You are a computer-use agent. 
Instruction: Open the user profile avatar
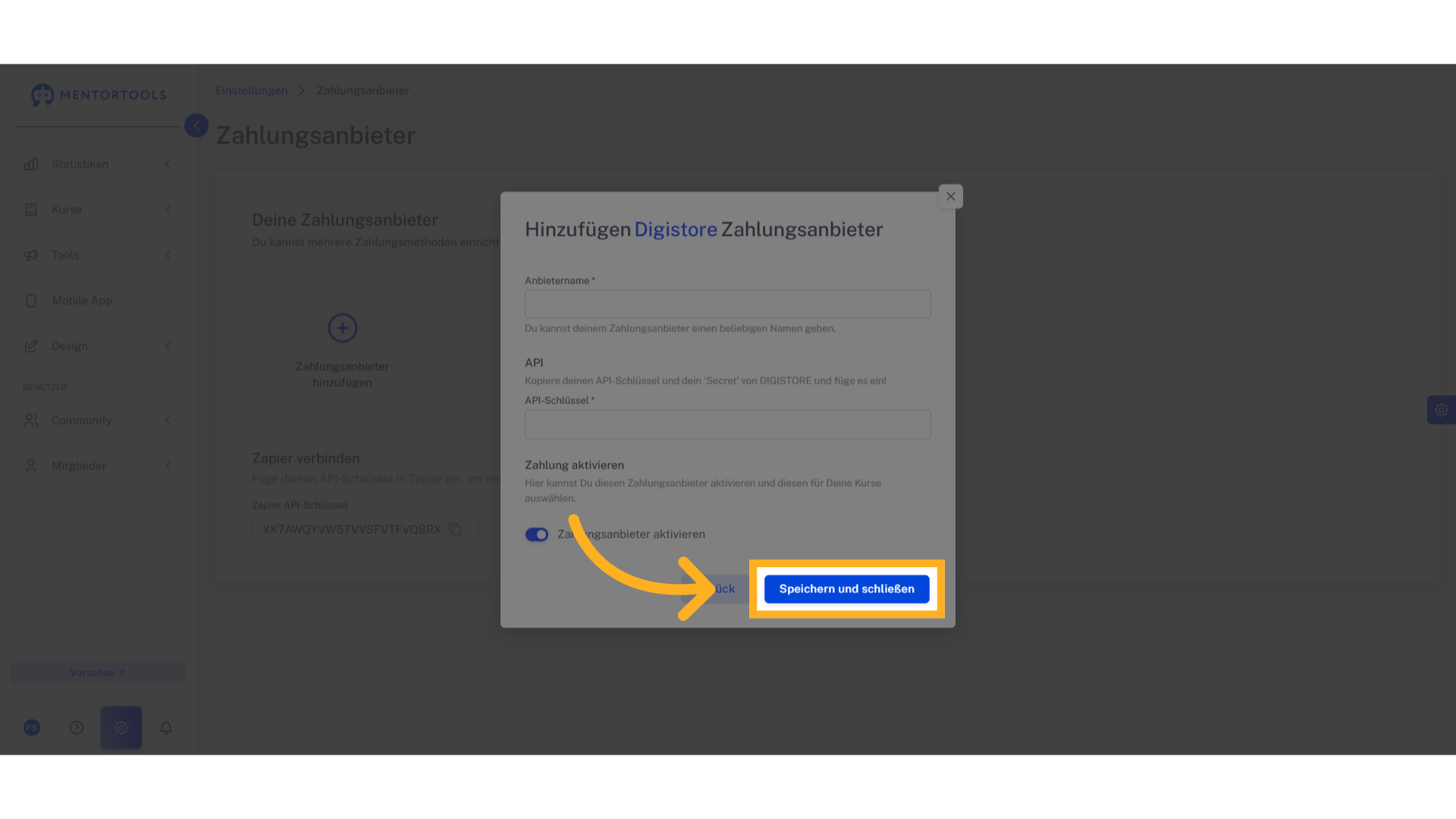[x=32, y=728]
